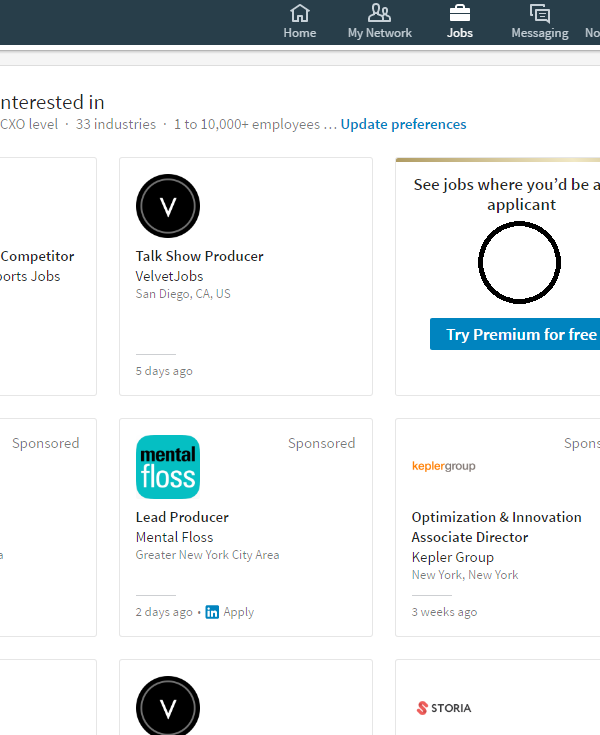Open Optimization & Innovation Associate Director job

tap(496, 527)
